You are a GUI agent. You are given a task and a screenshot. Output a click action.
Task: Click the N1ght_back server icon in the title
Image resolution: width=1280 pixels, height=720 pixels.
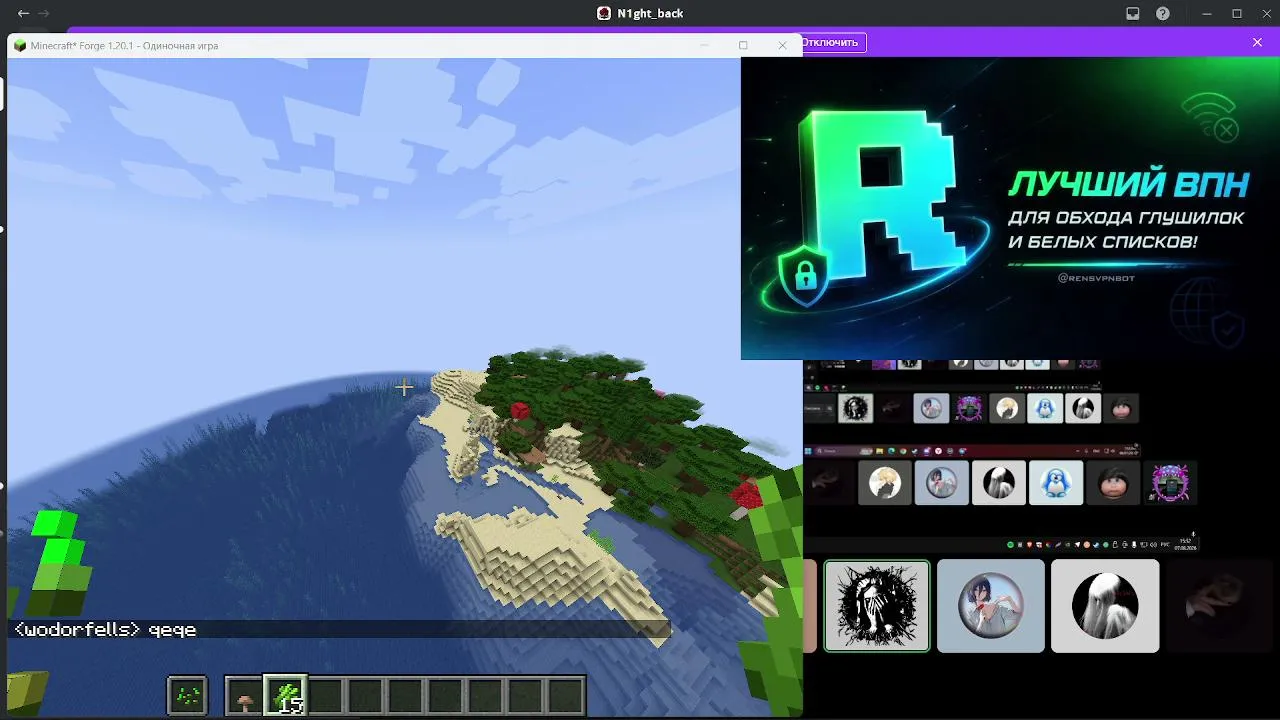604,14
